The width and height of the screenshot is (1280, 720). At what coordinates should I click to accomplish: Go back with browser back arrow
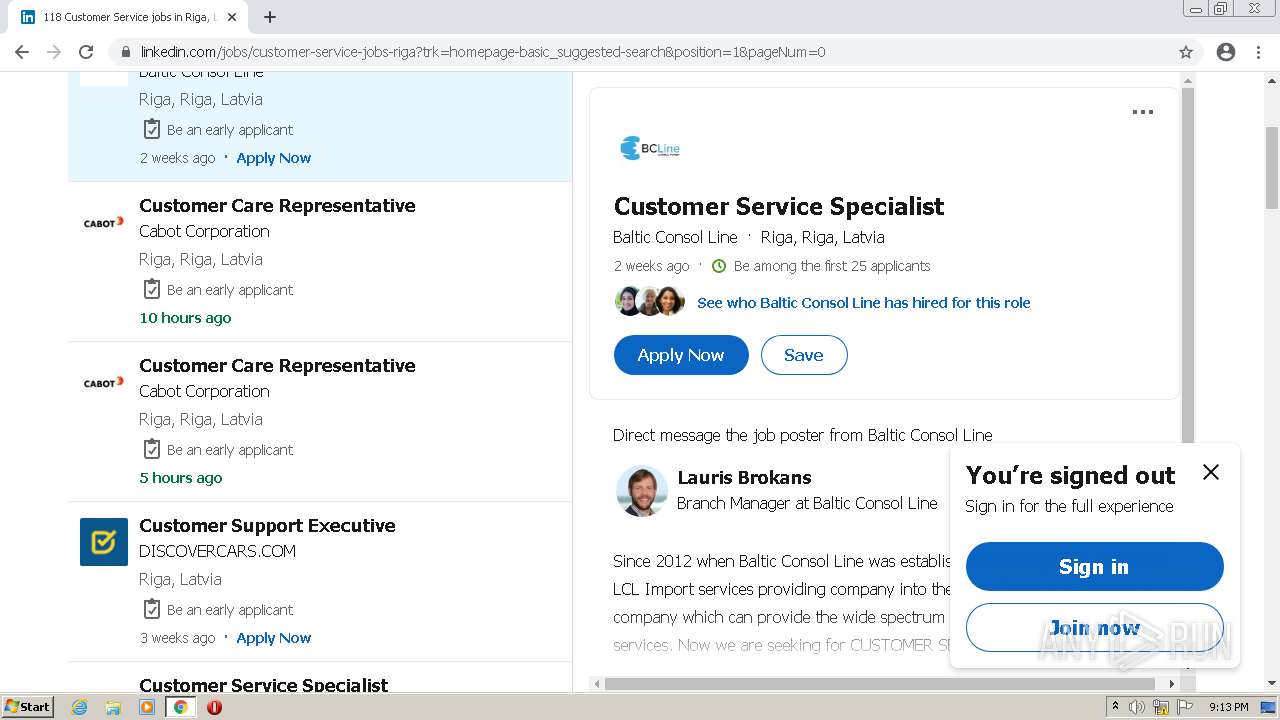tap(22, 52)
